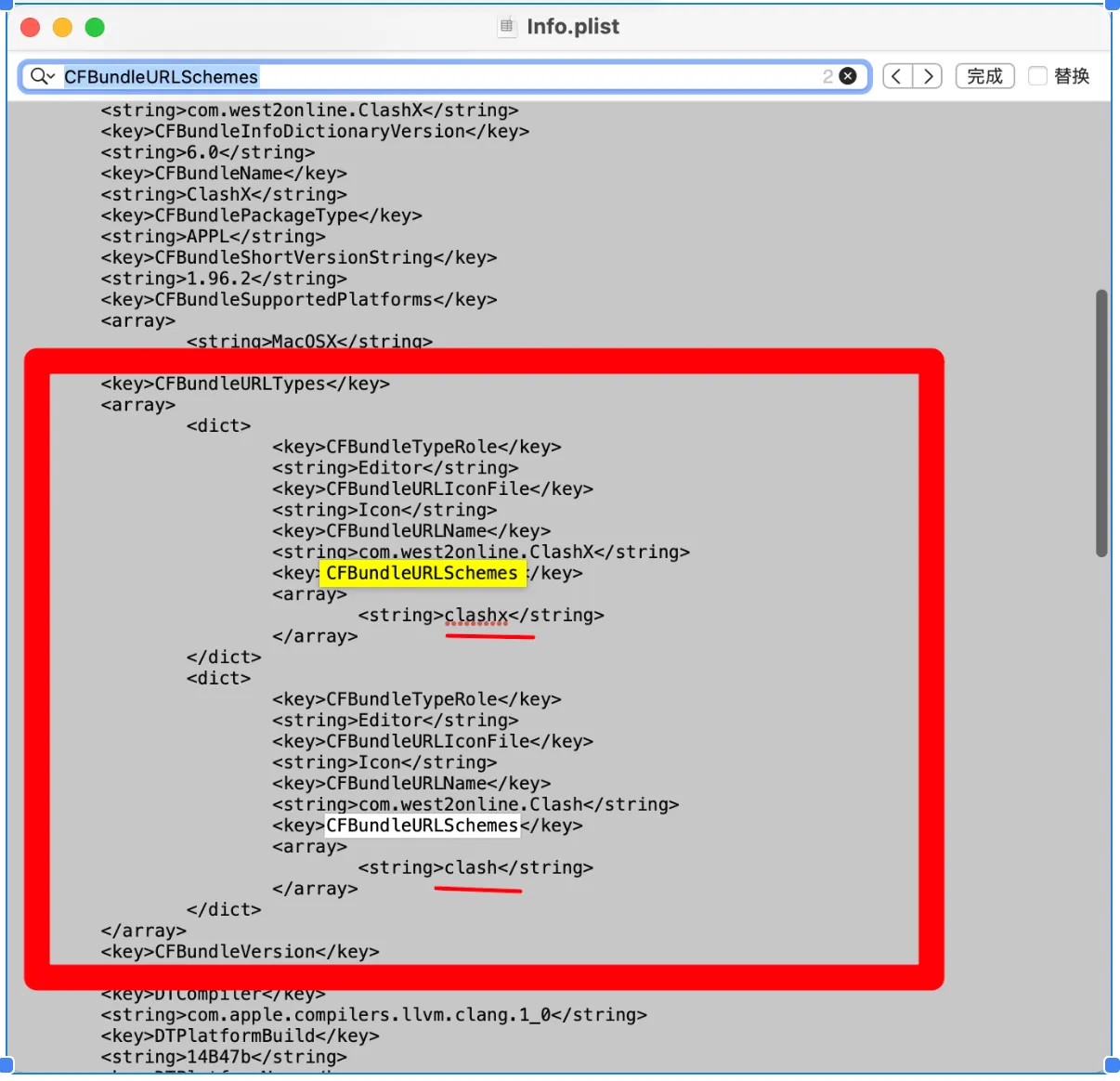
Task: Click the second CFBundleURLSchemes occurrence
Action: (x=422, y=826)
